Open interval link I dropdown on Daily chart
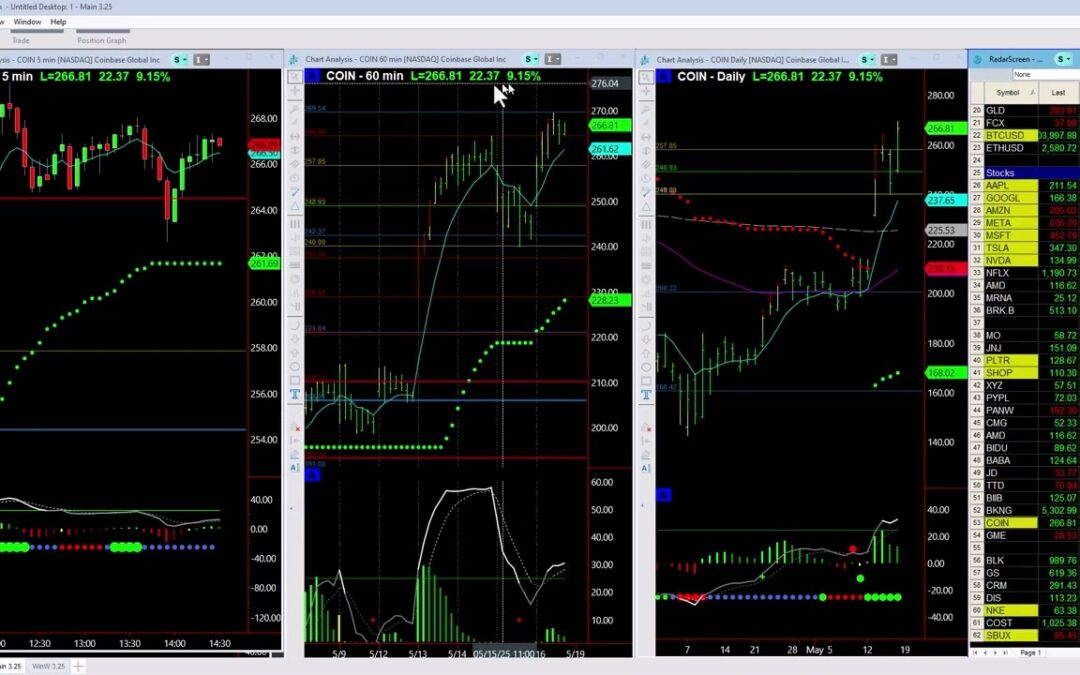The height and width of the screenshot is (675, 1080). point(889,59)
